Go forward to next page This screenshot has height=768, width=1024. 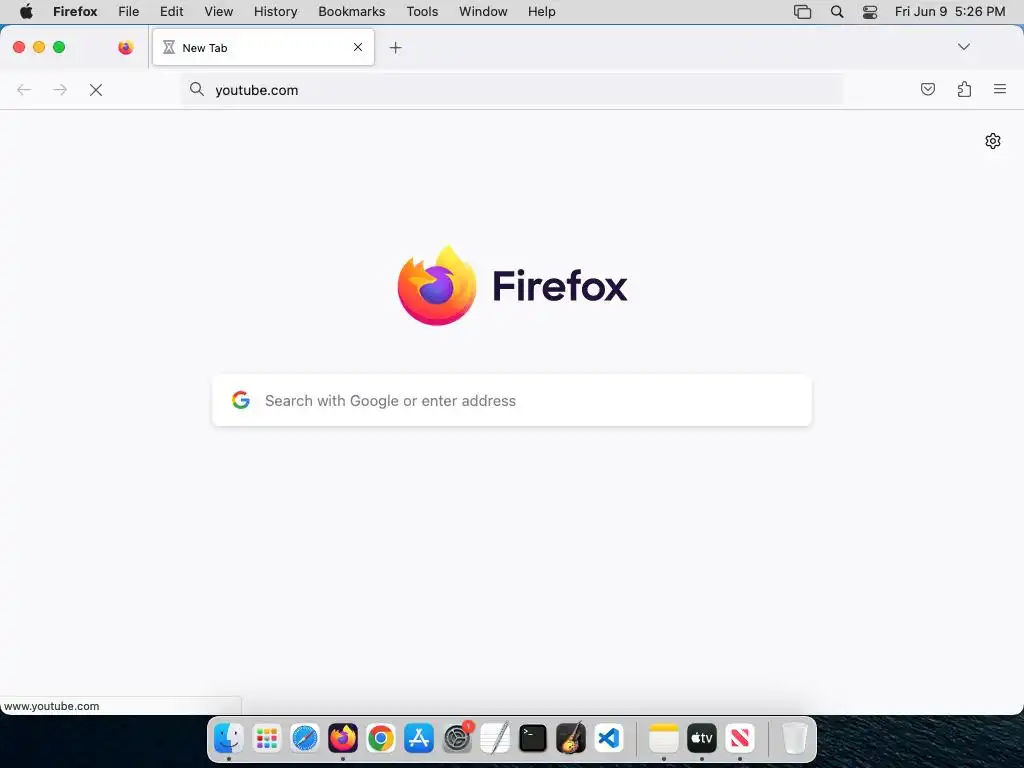point(60,90)
